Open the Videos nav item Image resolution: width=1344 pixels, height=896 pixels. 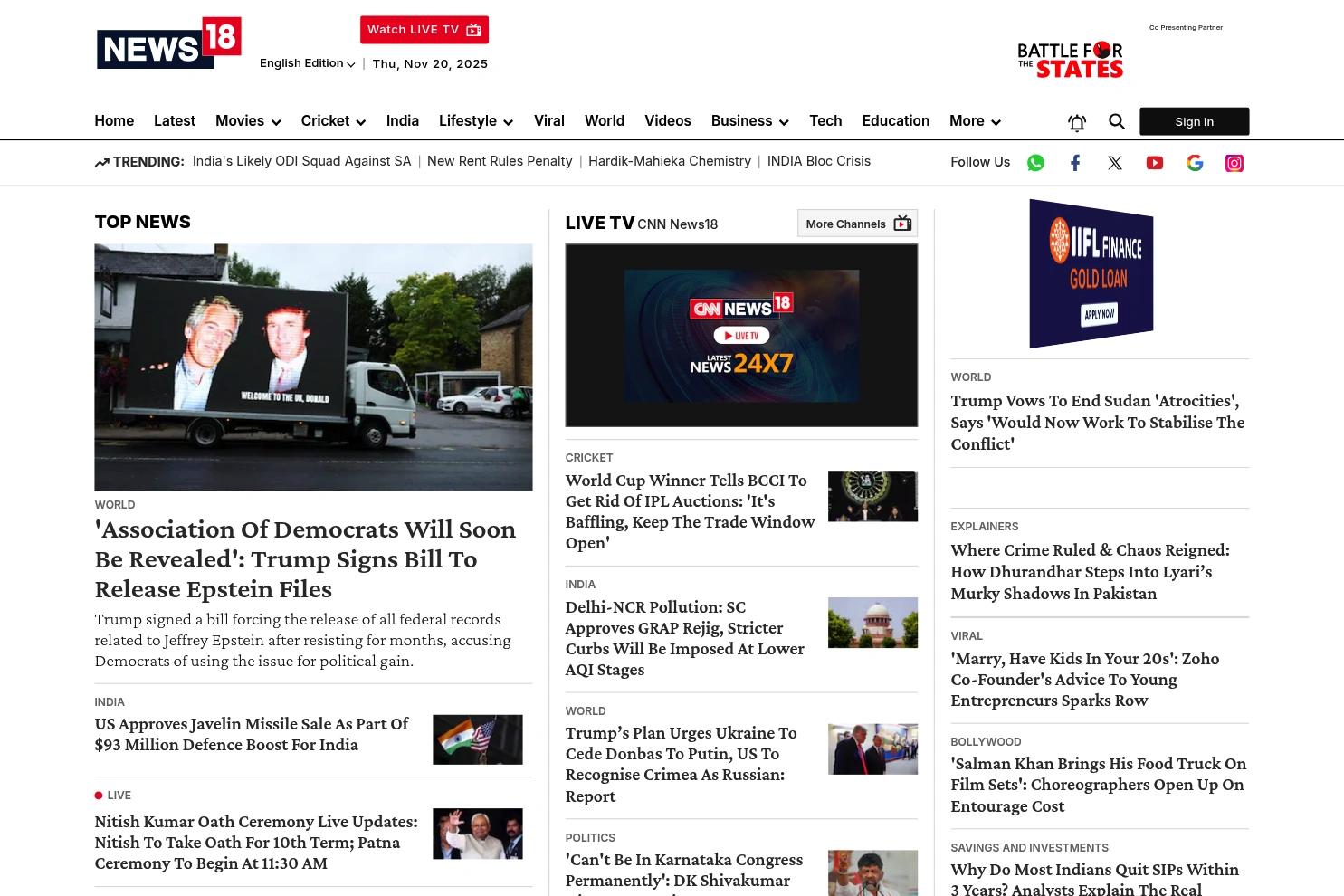point(668,121)
